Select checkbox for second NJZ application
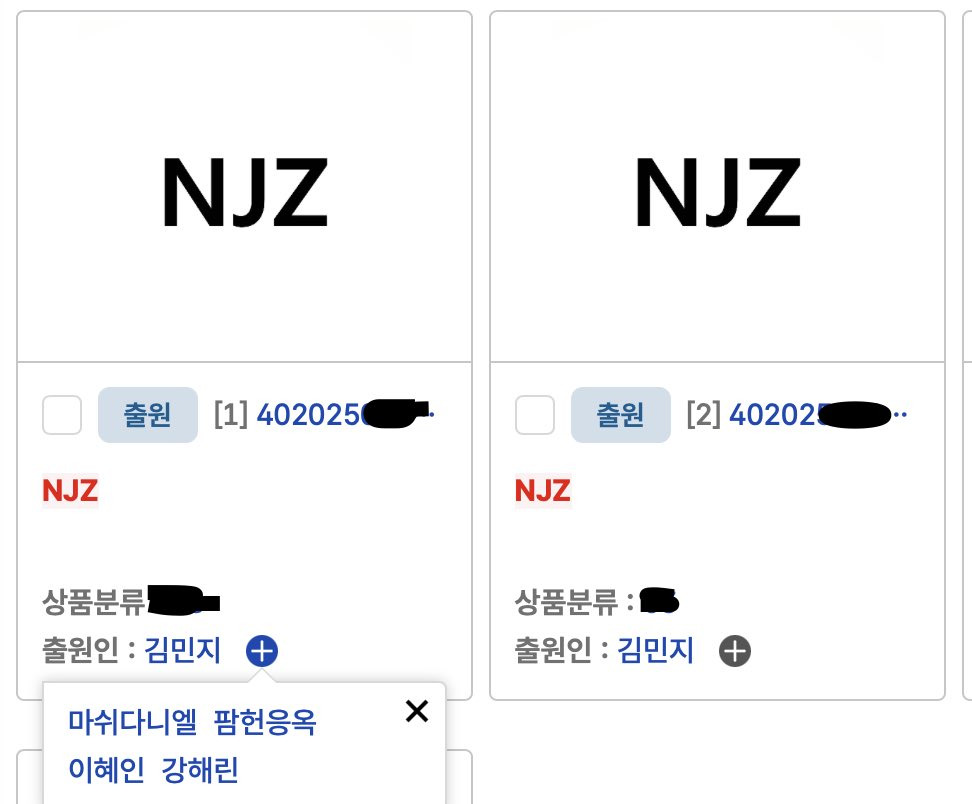 click(534, 415)
